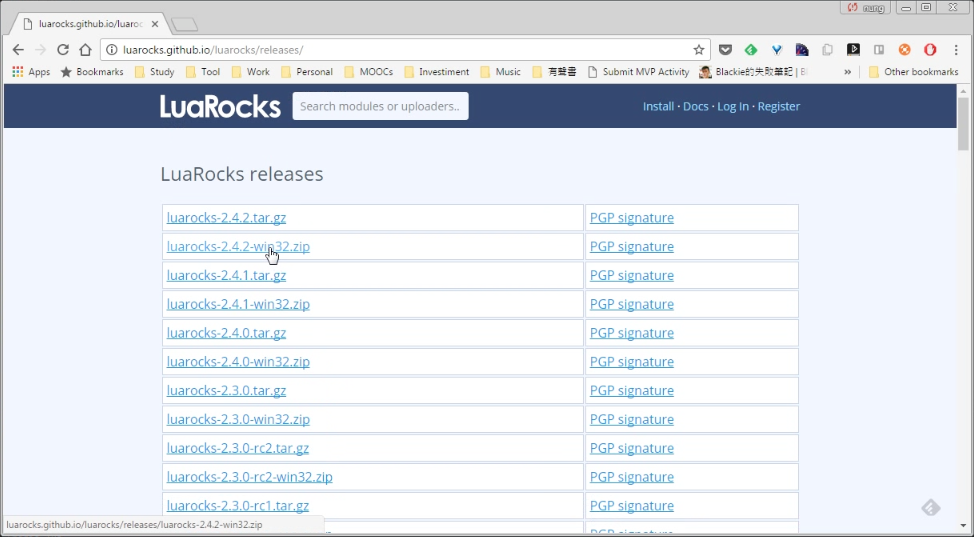The width and height of the screenshot is (974, 537).
Task: Open Submit MVP Activity bookmark
Action: (639, 71)
